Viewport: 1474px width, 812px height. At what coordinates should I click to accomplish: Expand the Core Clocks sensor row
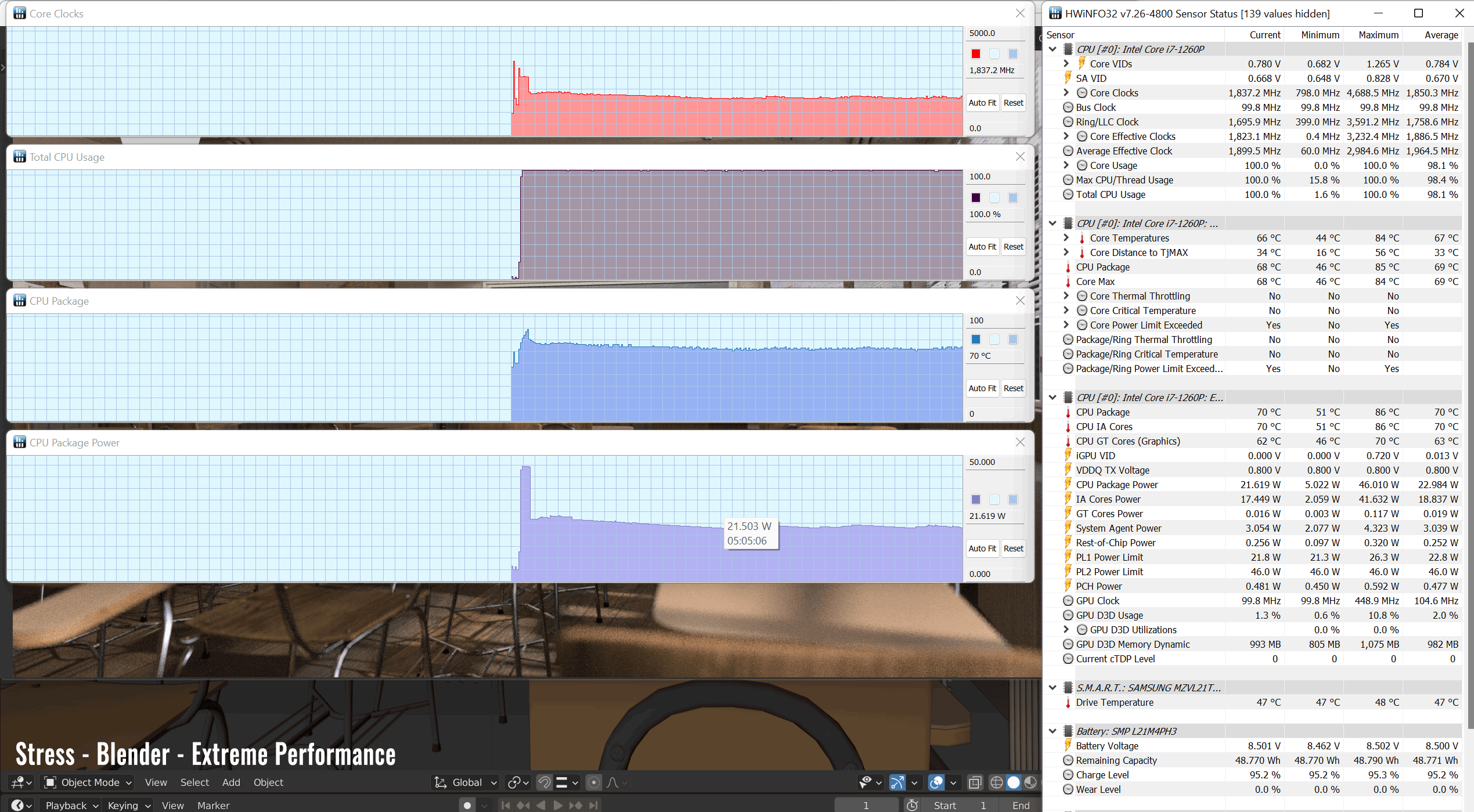click(1066, 92)
